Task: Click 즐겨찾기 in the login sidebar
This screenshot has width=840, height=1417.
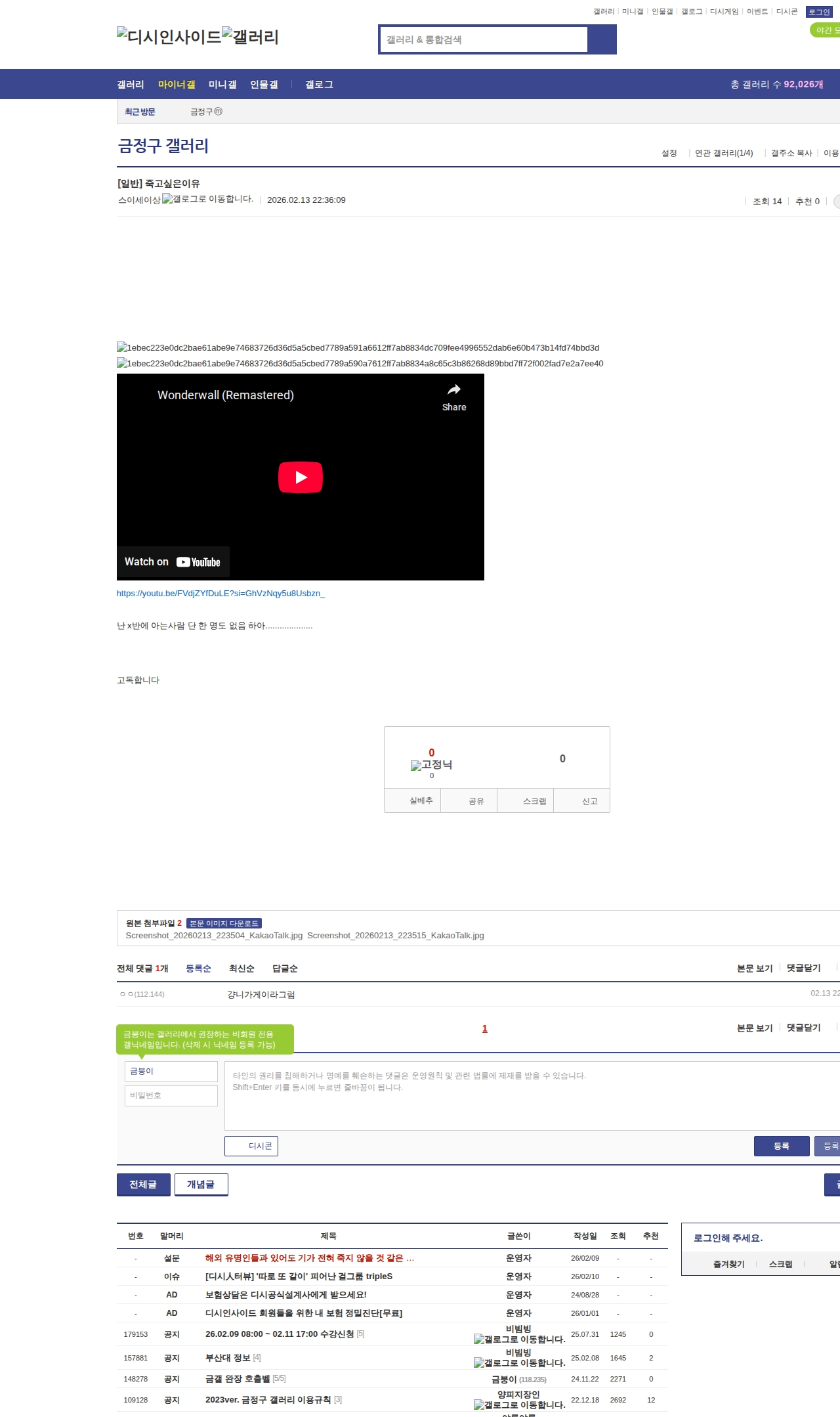Action: 729,1264
